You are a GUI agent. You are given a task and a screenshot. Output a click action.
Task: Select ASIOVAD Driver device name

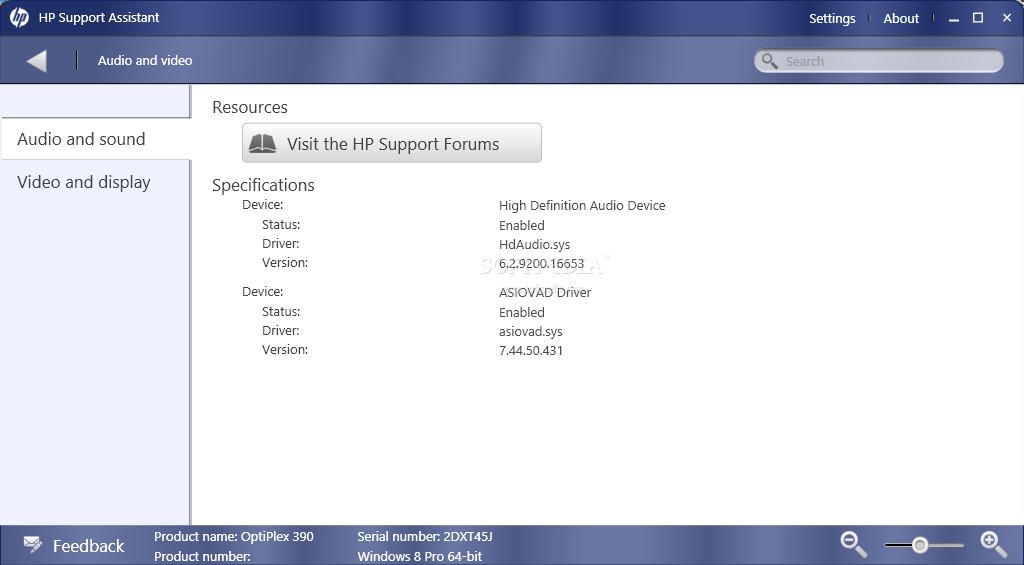coord(545,292)
